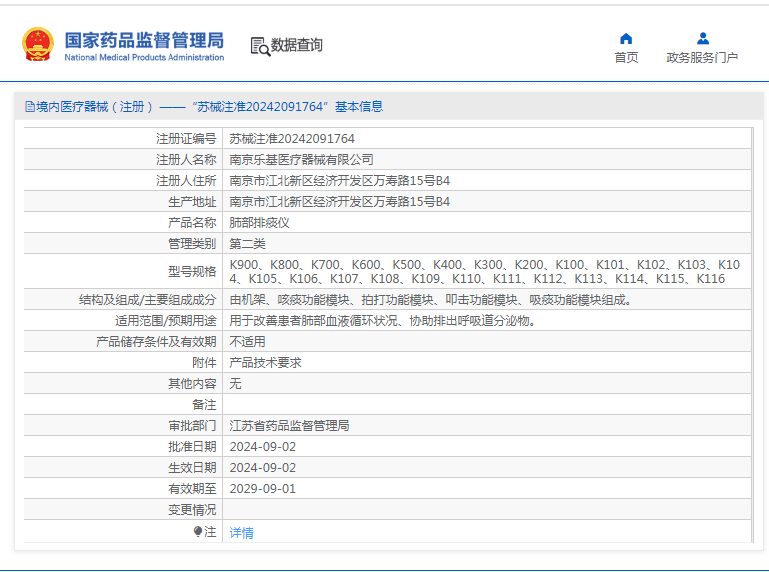The image size is (769, 572).
Task: Click the 生效日期 label
Action: coord(192,468)
